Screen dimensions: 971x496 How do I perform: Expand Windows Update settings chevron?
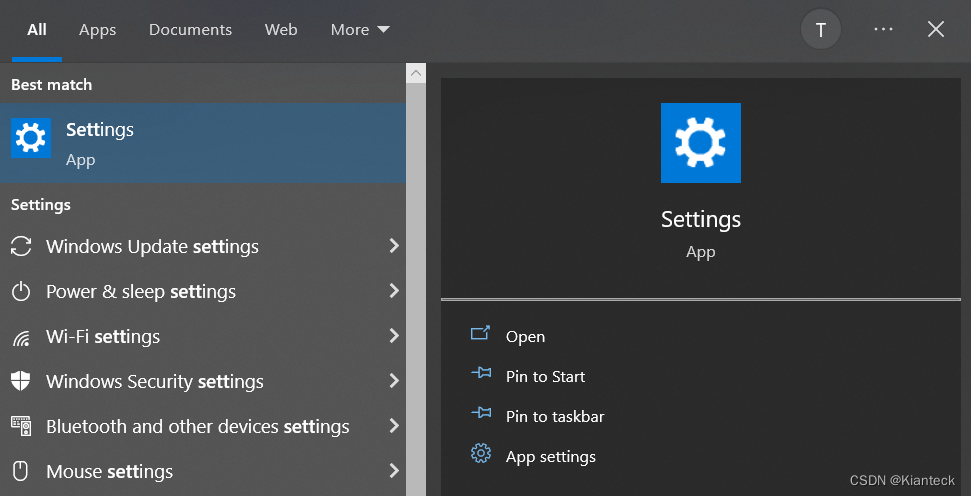tap(394, 246)
